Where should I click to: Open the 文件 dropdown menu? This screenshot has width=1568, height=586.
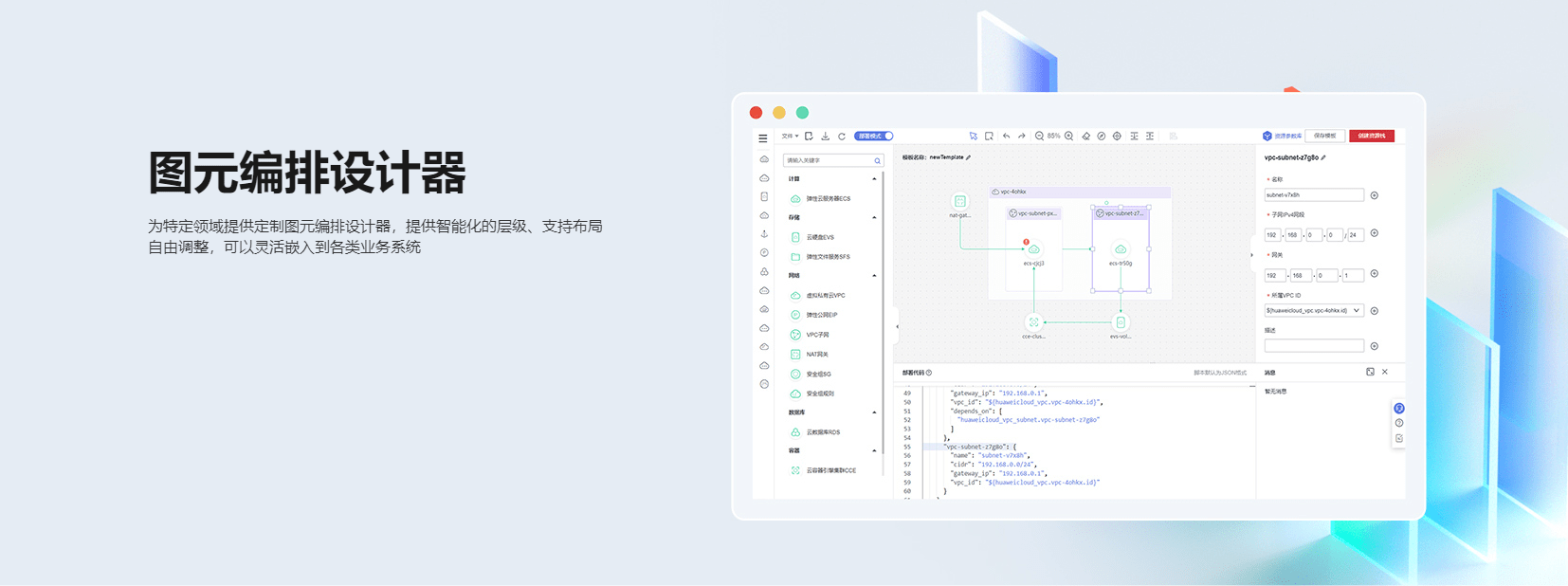pyautogui.click(x=789, y=137)
